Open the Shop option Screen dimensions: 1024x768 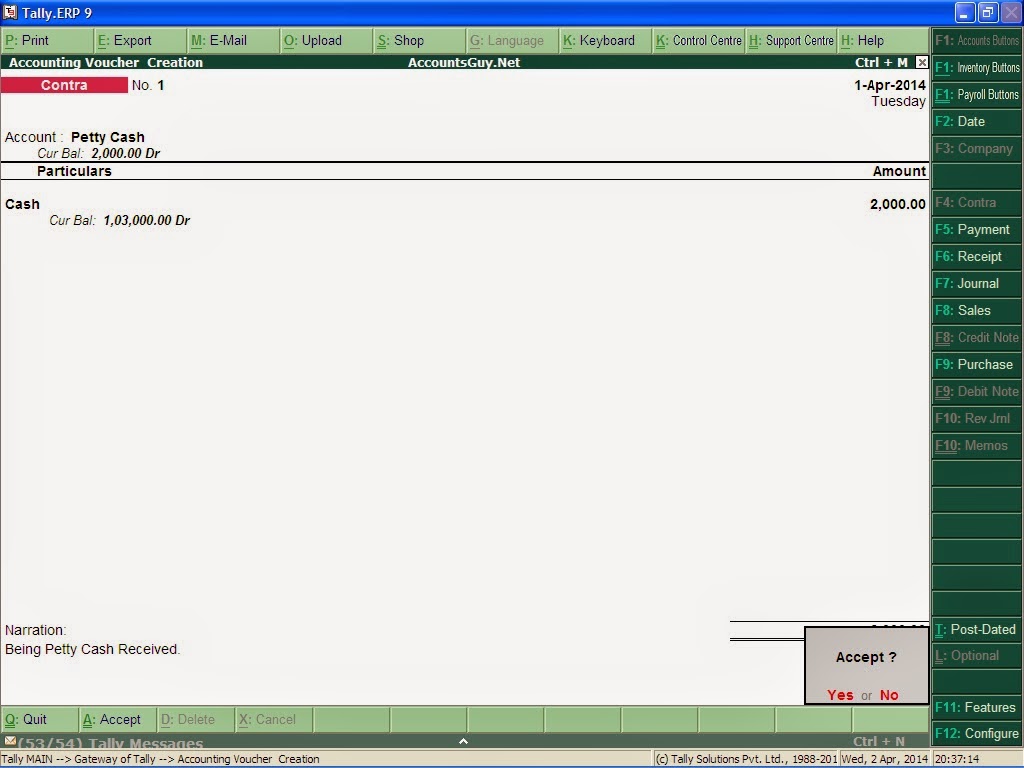pyautogui.click(x=419, y=40)
